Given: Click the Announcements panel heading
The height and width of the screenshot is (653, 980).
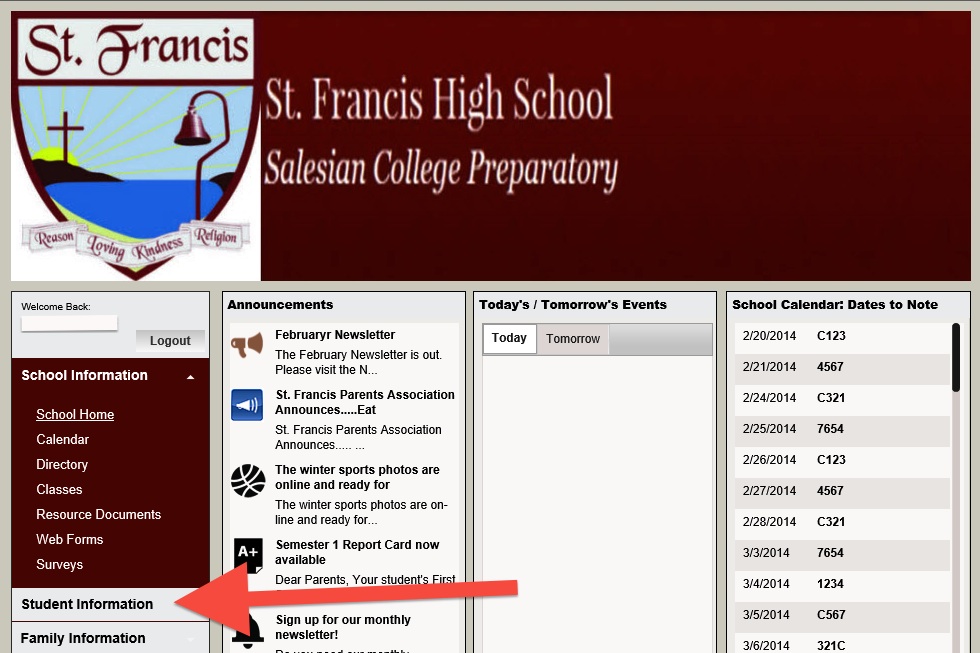Looking at the screenshot, I should (x=280, y=304).
